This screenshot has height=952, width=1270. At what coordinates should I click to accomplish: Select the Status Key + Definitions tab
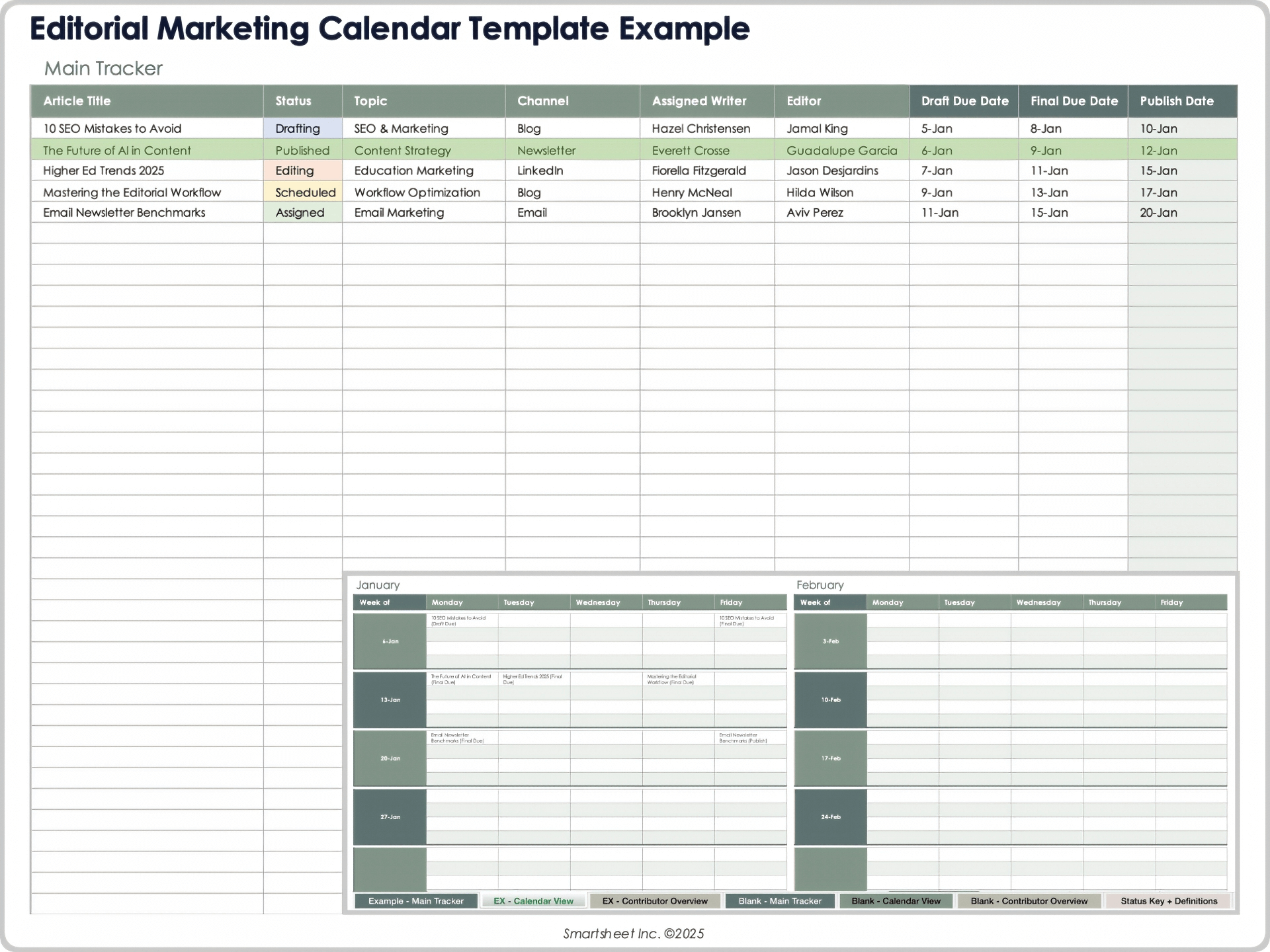coord(1167,901)
